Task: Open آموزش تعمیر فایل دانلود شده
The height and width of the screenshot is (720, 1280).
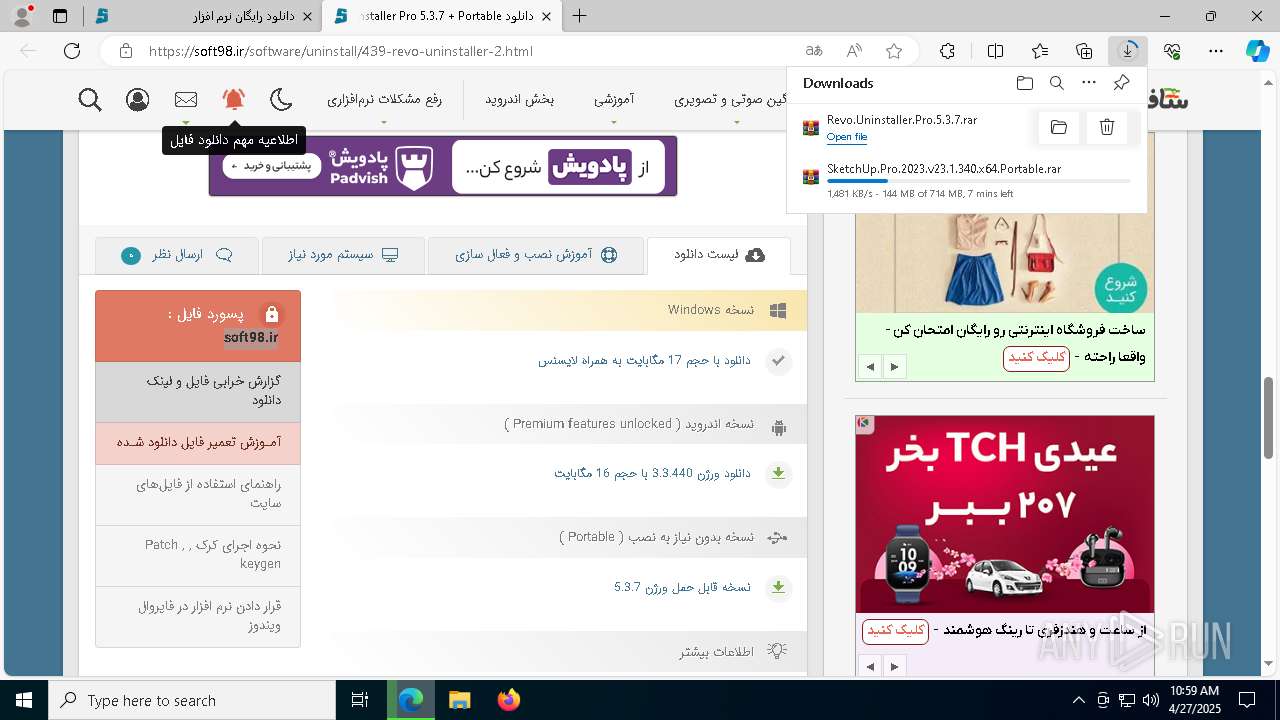Action: [x=198, y=443]
